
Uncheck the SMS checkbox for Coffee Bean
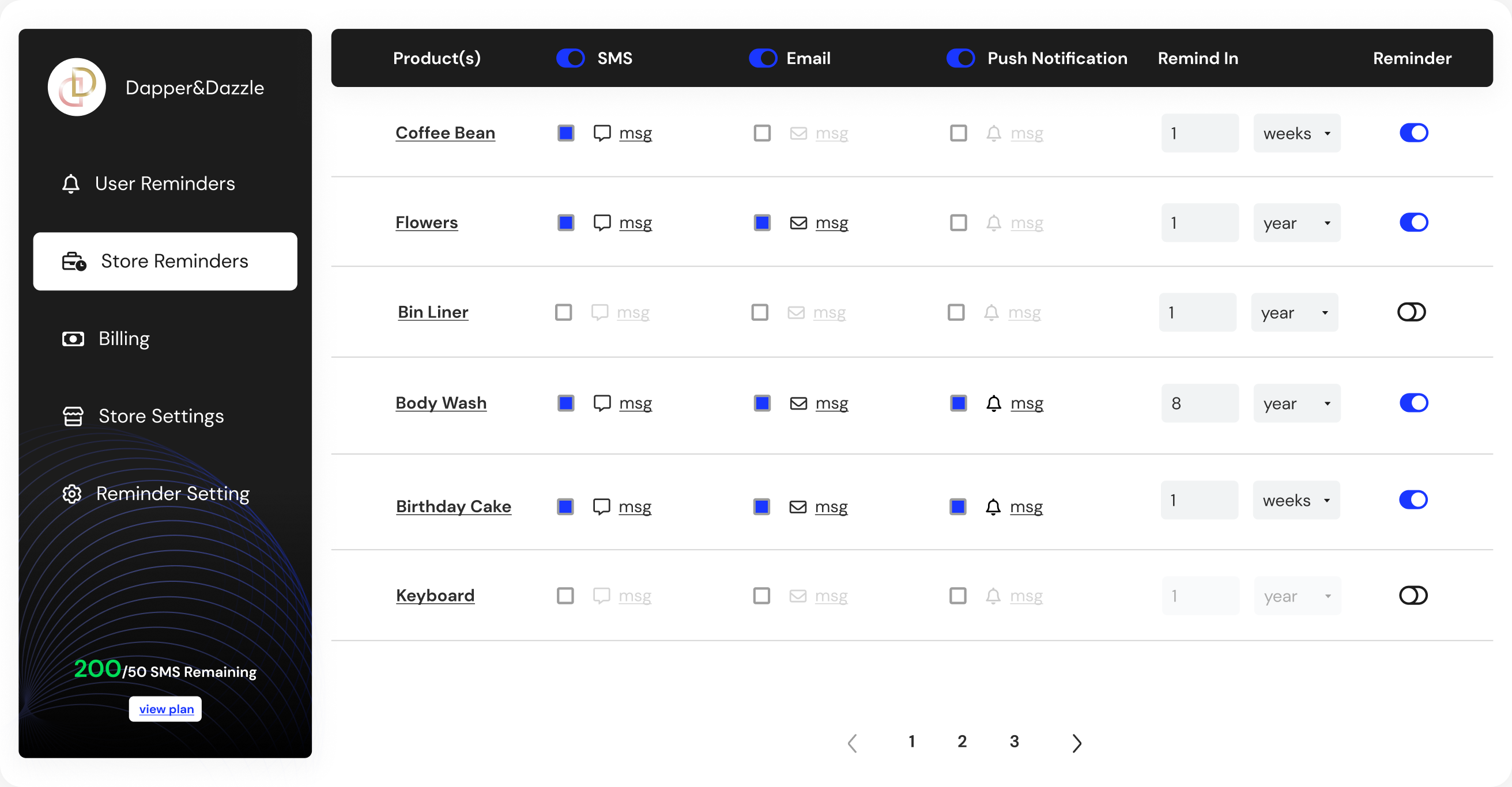point(566,133)
